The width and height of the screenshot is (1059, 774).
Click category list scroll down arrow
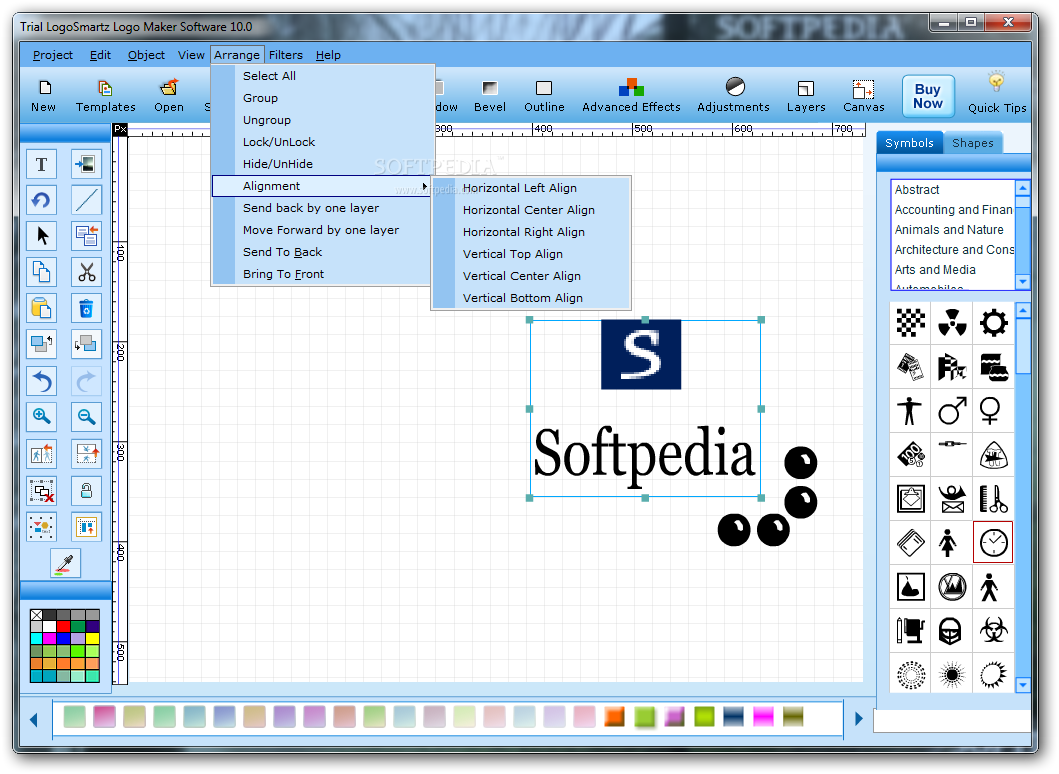[1023, 281]
